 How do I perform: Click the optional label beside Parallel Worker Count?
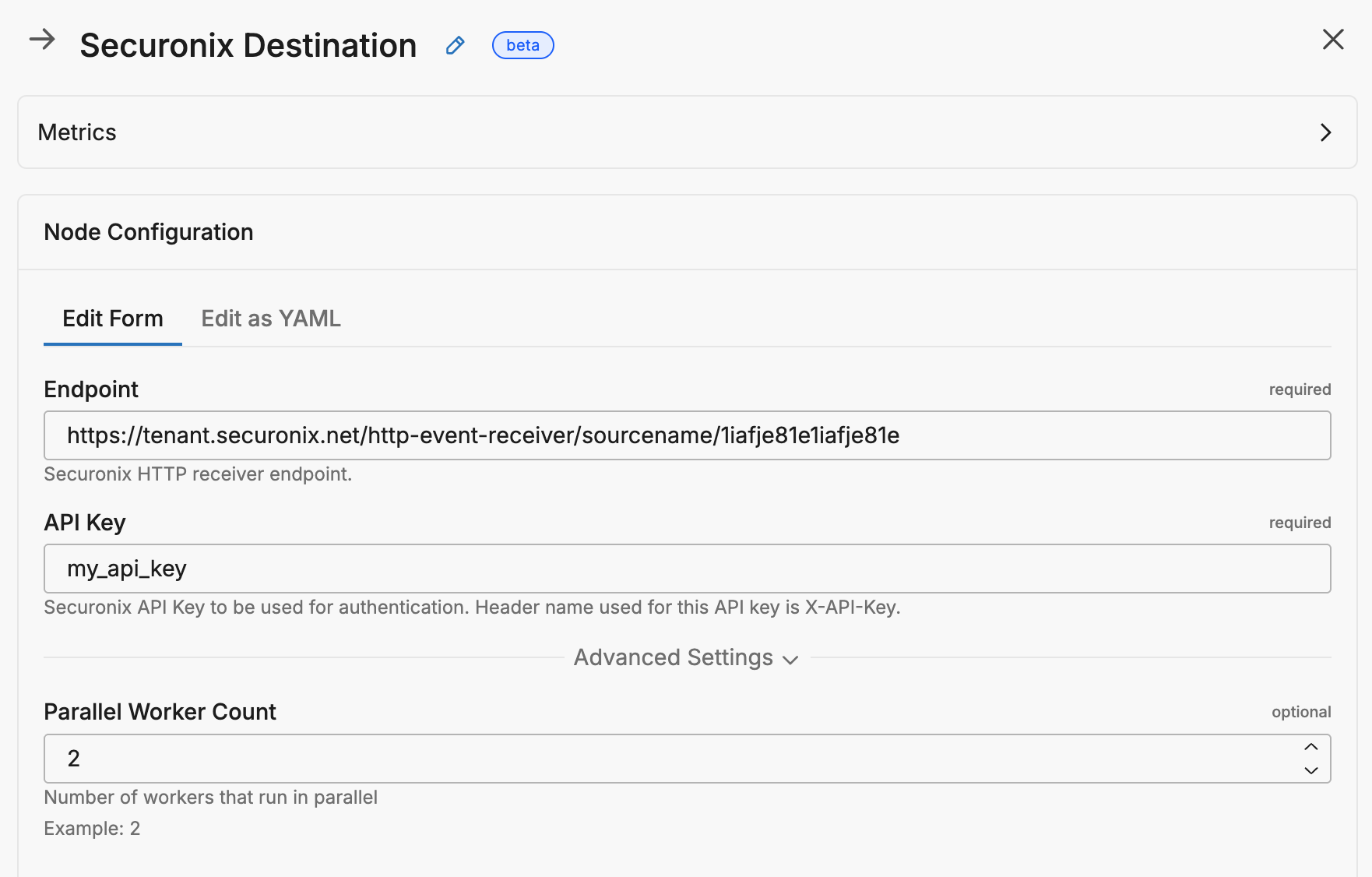click(1300, 711)
